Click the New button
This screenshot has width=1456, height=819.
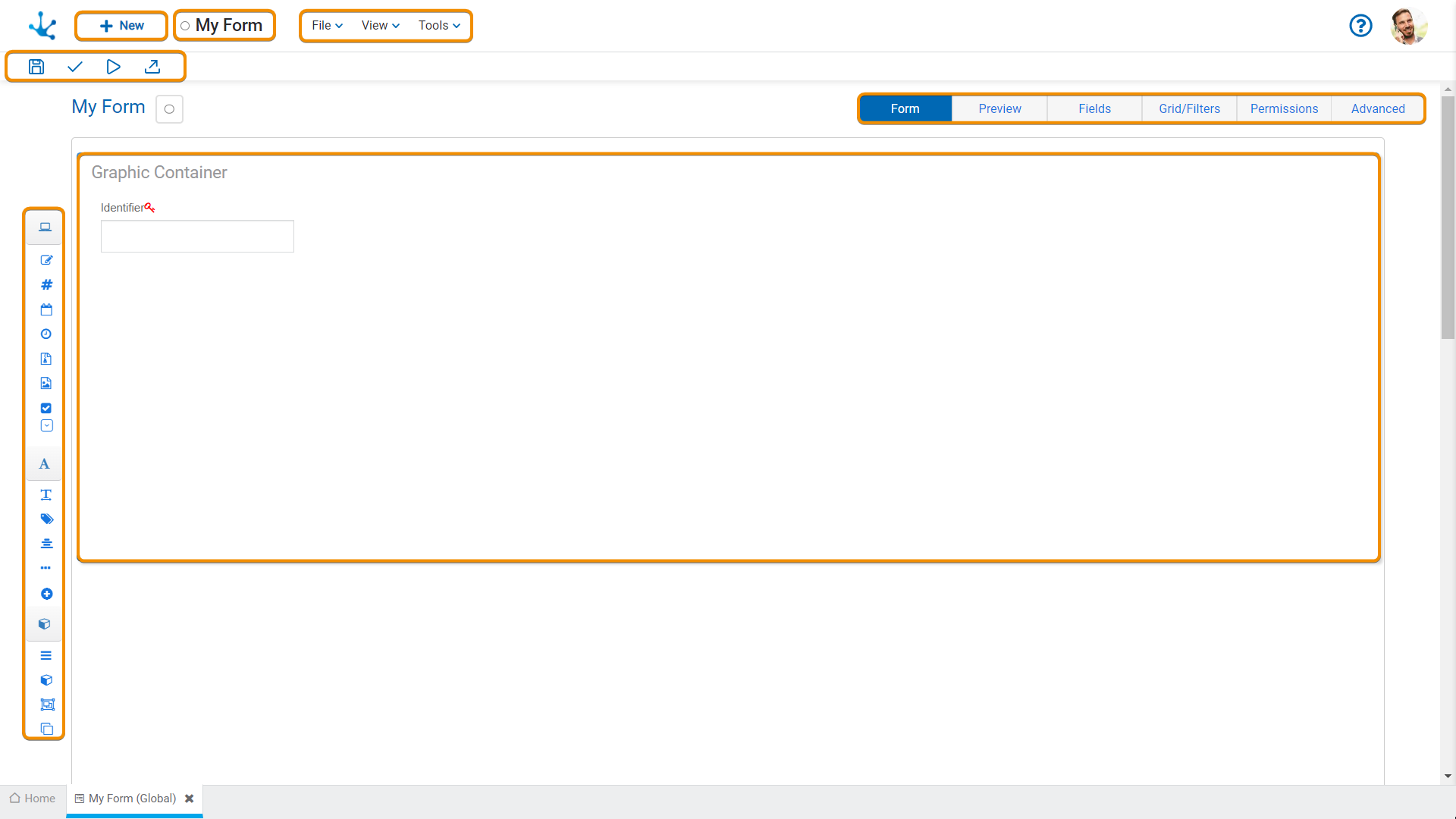point(121,26)
